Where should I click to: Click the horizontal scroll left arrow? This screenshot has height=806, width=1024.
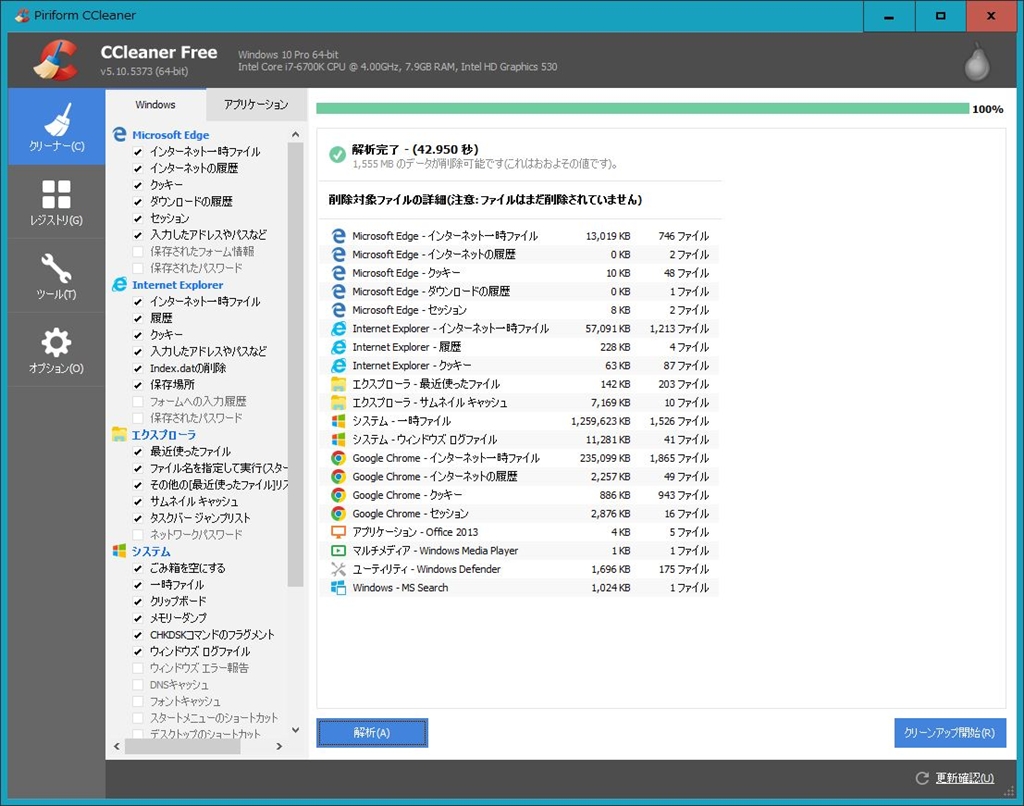click(117, 746)
